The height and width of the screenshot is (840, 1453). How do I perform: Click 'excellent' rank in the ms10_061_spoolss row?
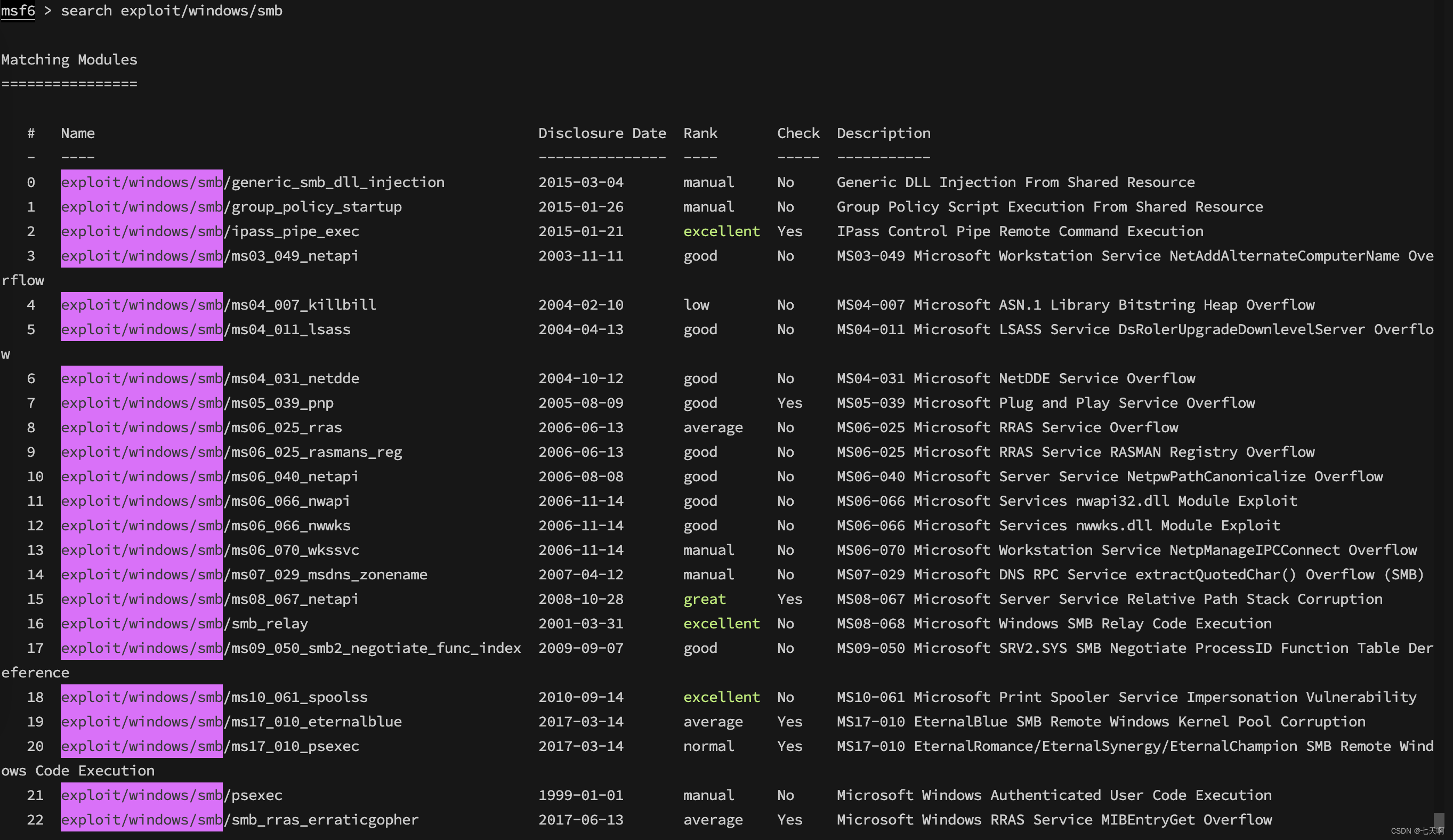(721, 697)
